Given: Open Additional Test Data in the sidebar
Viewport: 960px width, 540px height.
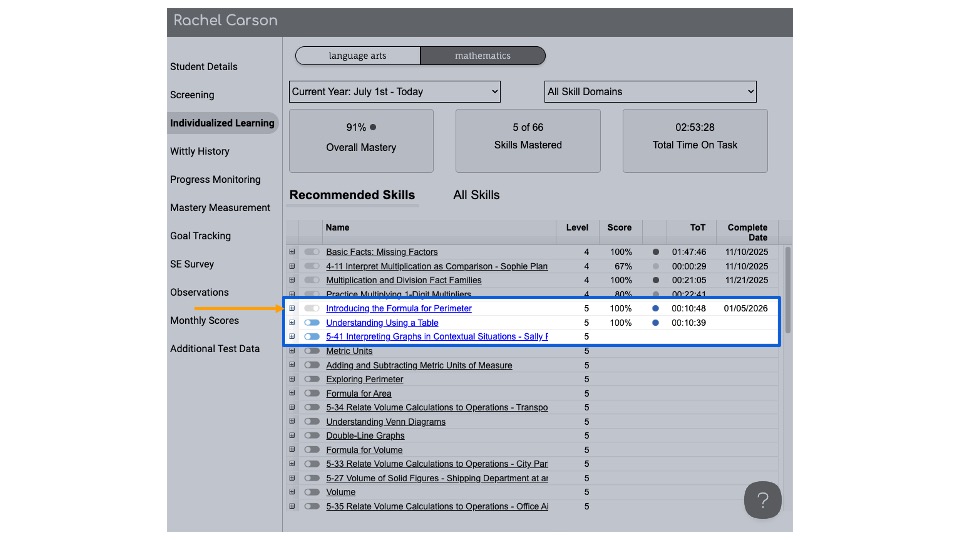Looking at the screenshot, I should [x=215, y=348].
